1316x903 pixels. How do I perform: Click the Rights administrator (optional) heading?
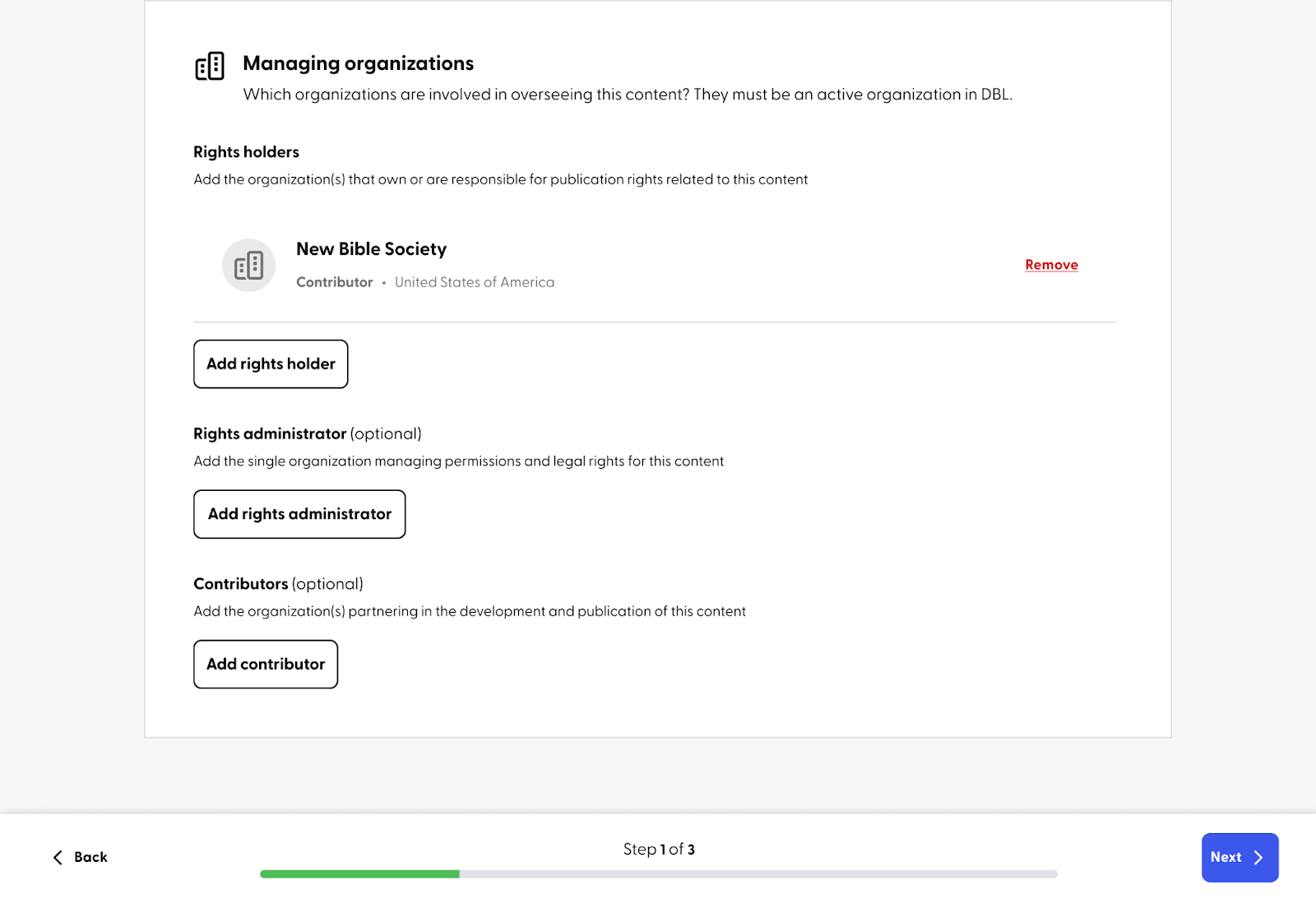coord(308,433)
